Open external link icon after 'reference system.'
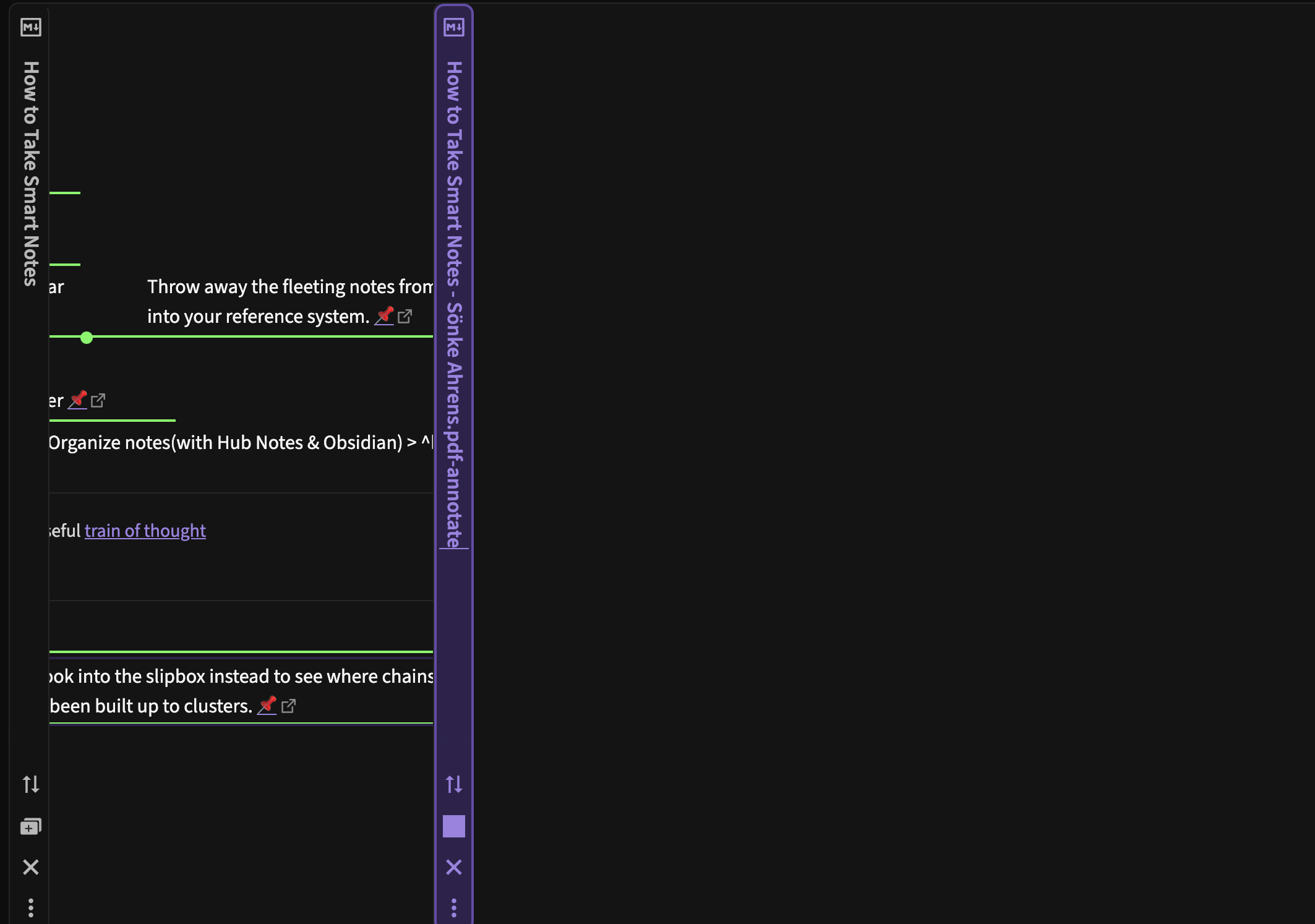Image resolution: width=1315 pixels, height=924 pixels. click(405, 316)
